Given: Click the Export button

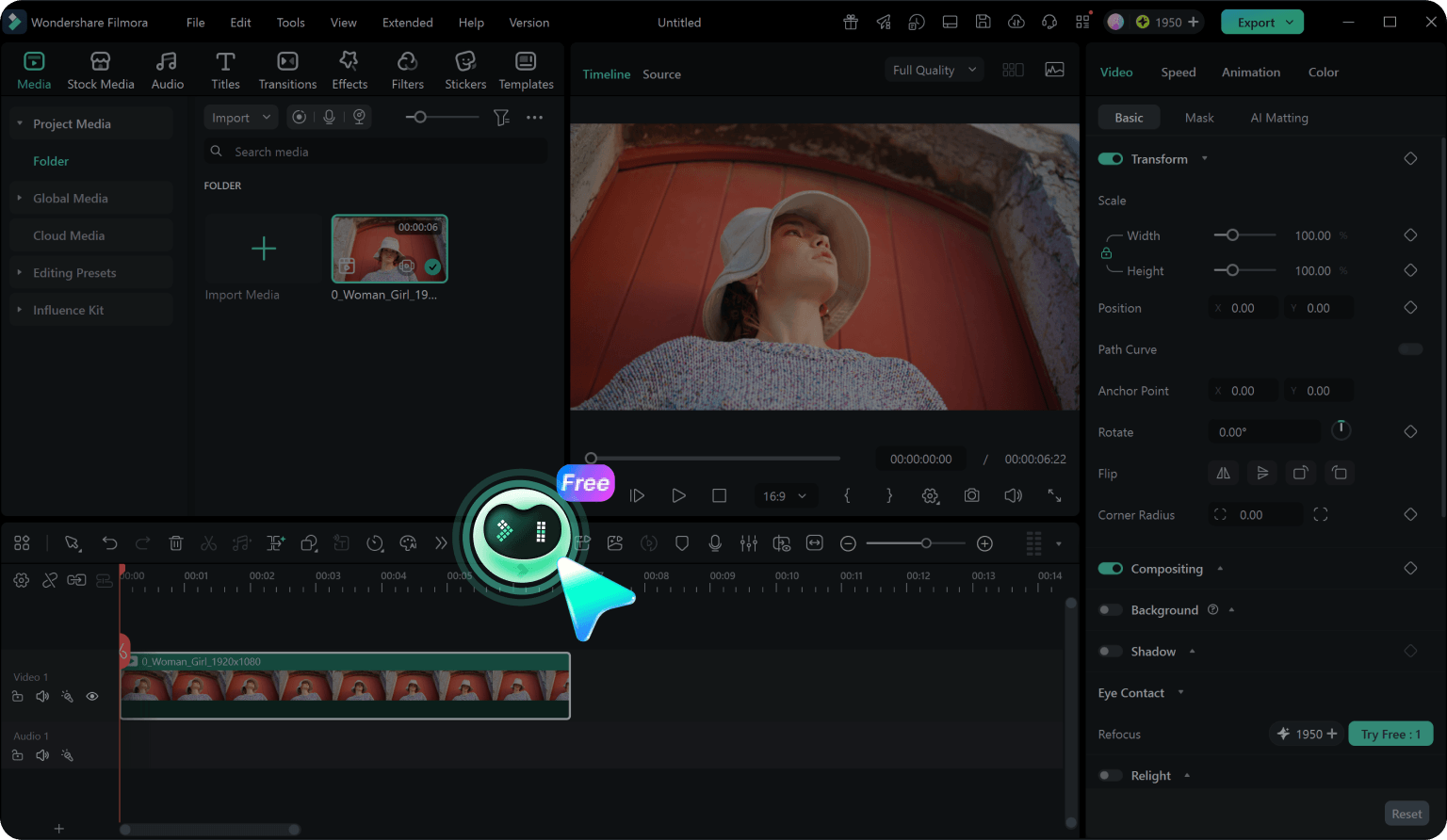Looking at the screenshot, I should point(1262,22).
